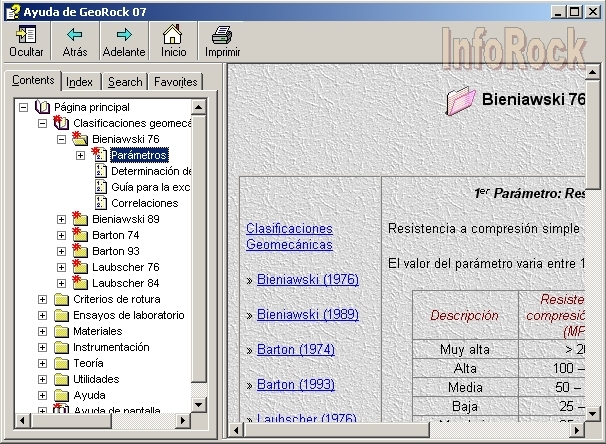This screenshot has height=444, width=606.
Task: Expand the Criterios de rotura node
Action: [42, 299]
